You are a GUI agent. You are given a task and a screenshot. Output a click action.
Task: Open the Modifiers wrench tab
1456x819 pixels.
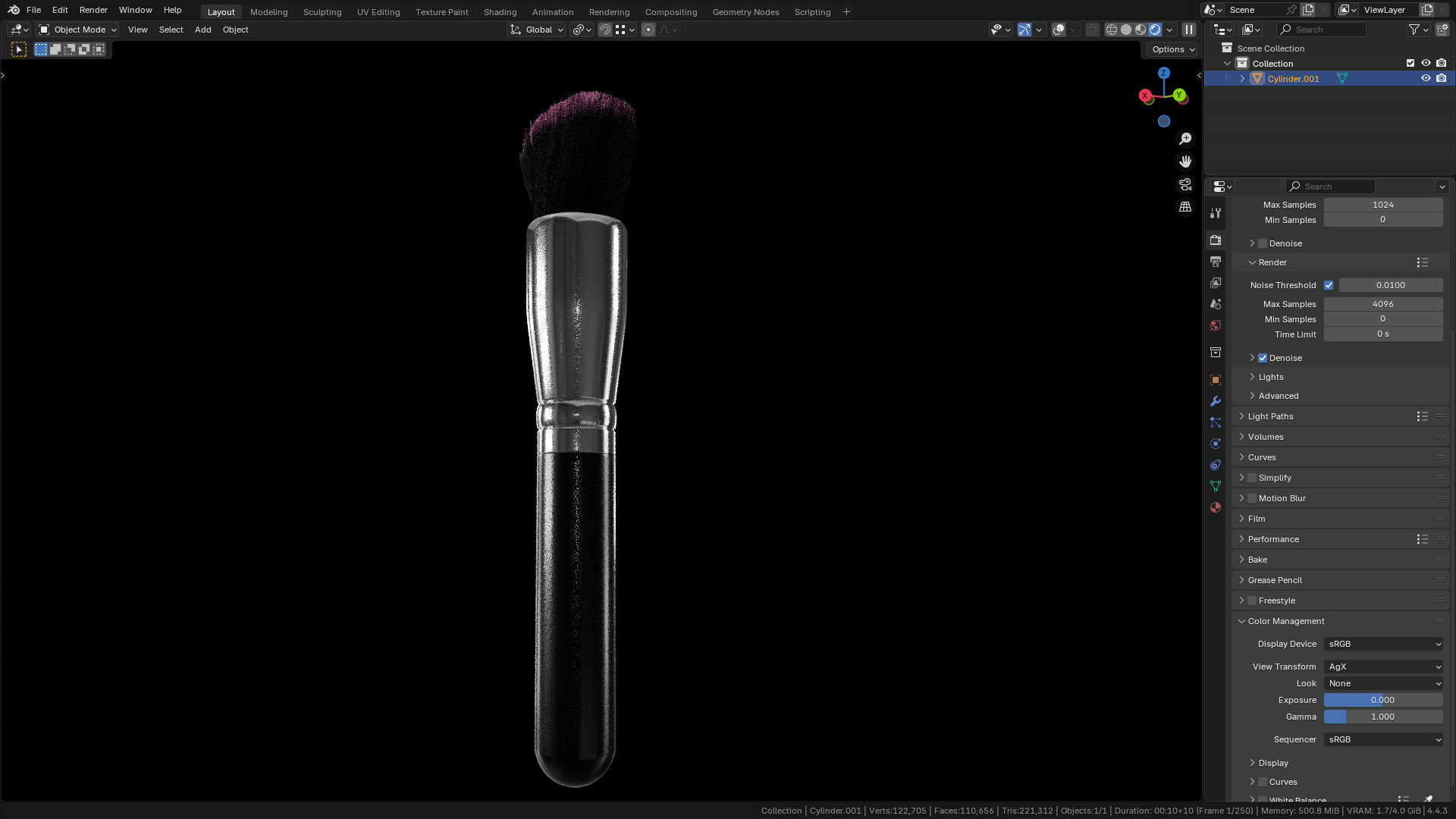click(x=1216, y=400)
